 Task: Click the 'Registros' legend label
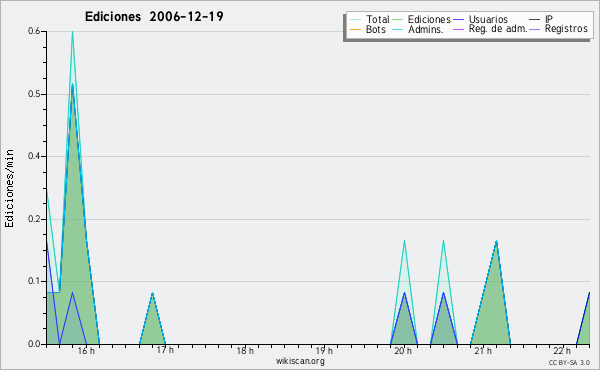(x=566, y=29)
